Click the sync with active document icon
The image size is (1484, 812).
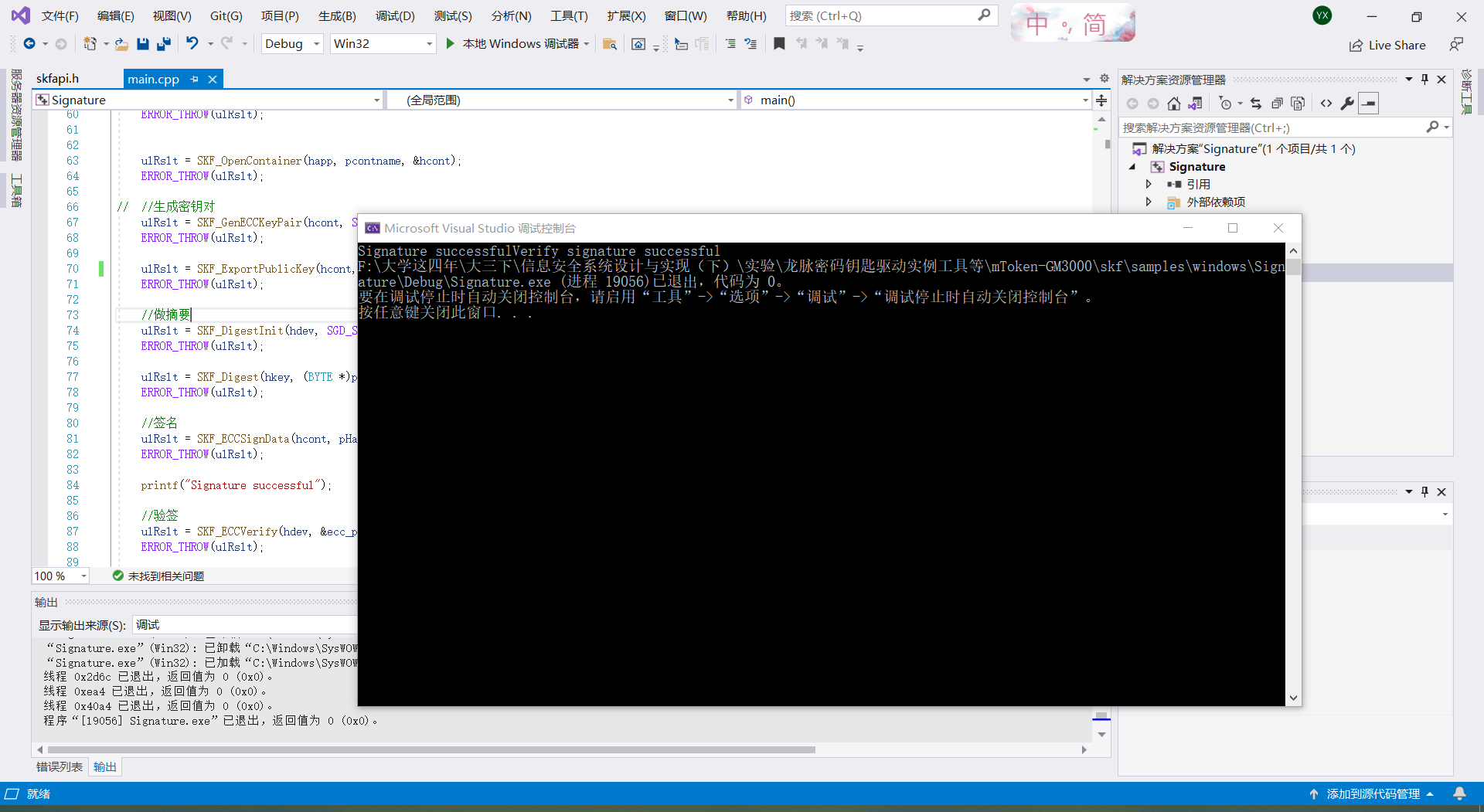point(1256,104)
